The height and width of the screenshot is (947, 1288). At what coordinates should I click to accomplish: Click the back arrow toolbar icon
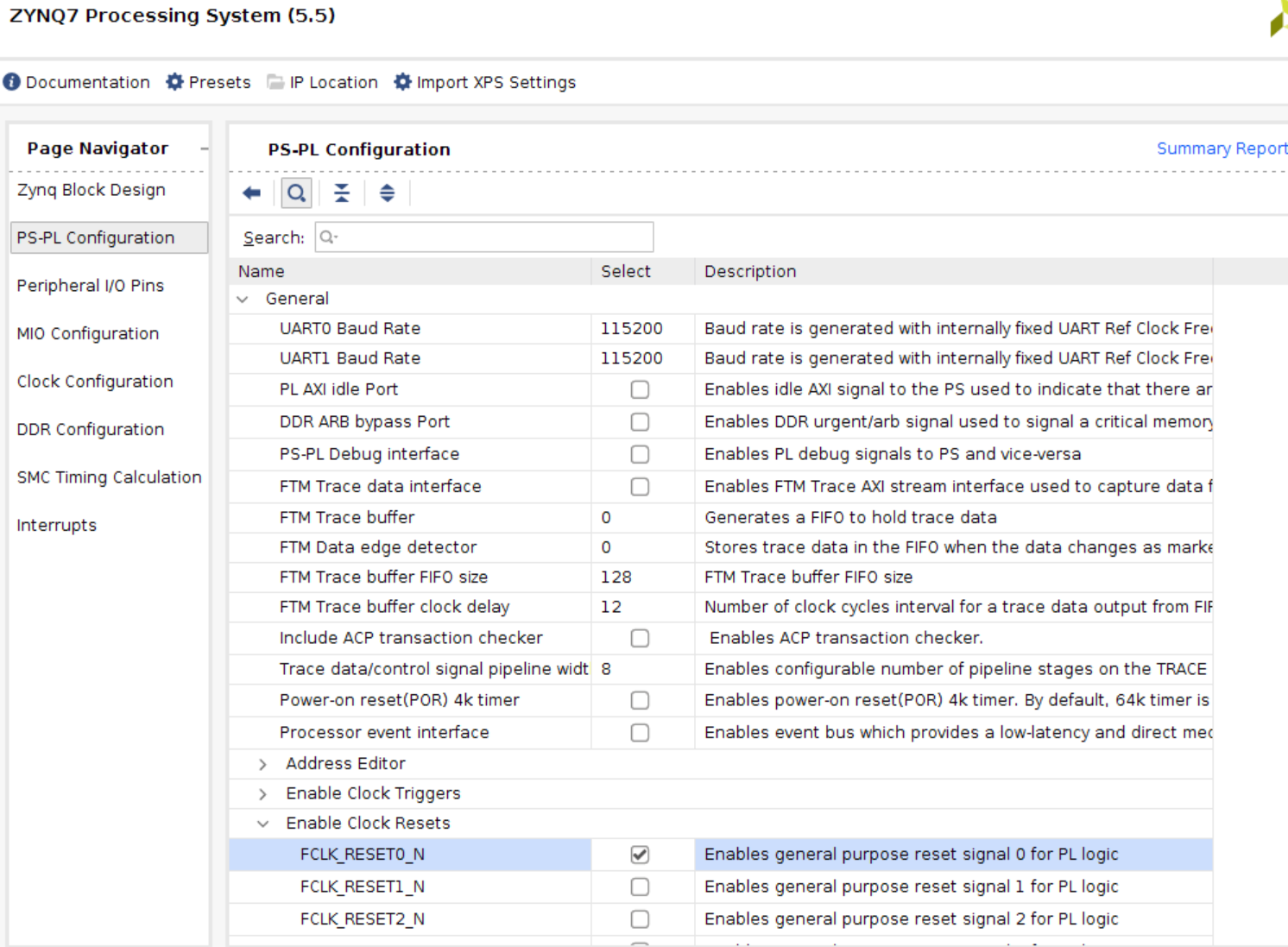pyautogui.click(x=251, y=193)
